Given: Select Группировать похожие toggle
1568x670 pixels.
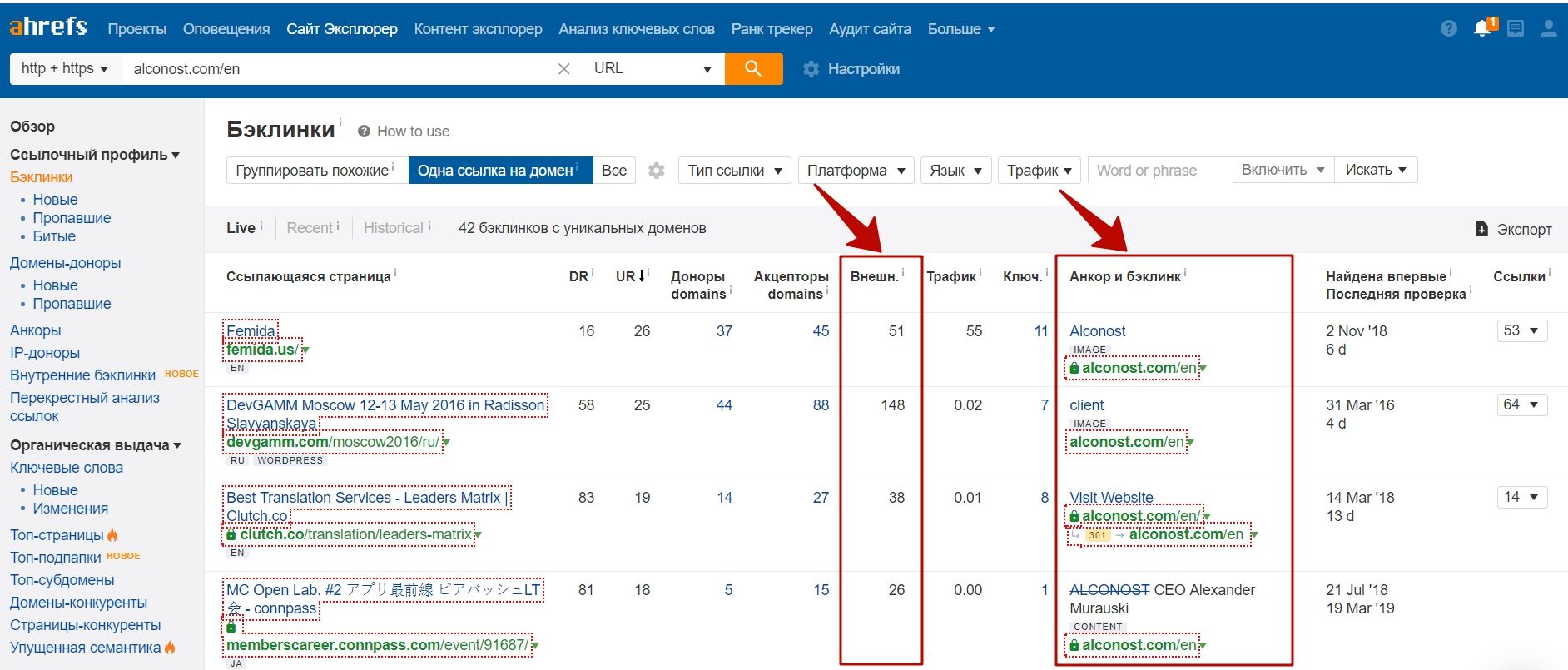Looking at the screenshot, I should (317, 171).
